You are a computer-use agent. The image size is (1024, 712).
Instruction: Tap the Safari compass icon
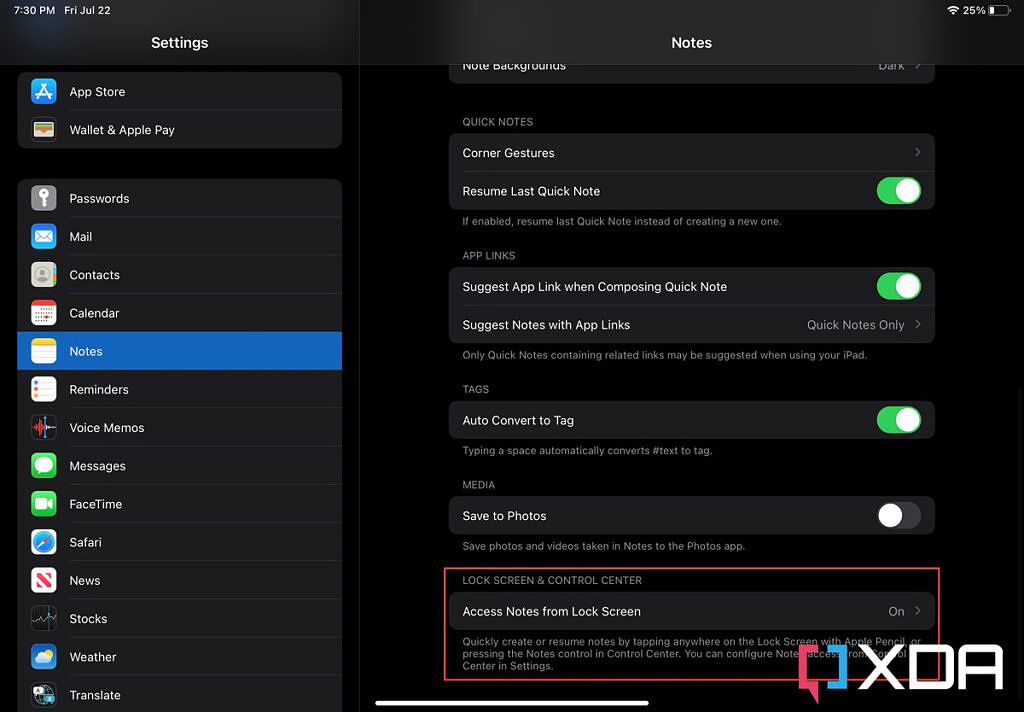[43, 542]
